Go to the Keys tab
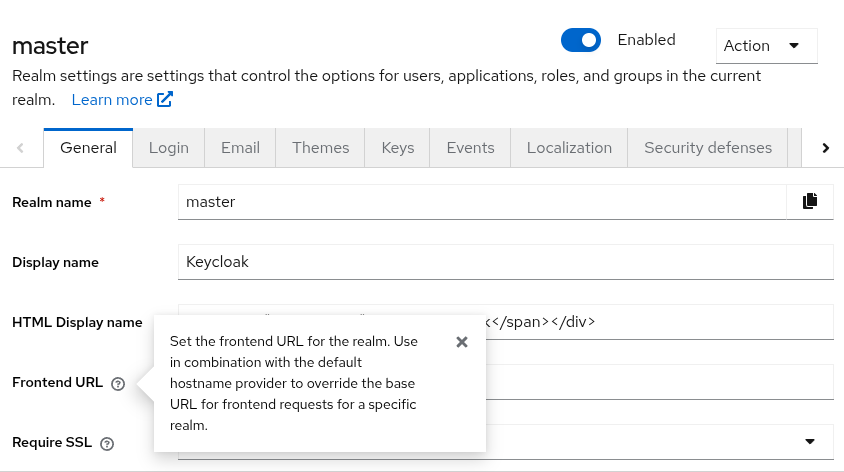Screen dimensions: 844x472 point(397,148)
